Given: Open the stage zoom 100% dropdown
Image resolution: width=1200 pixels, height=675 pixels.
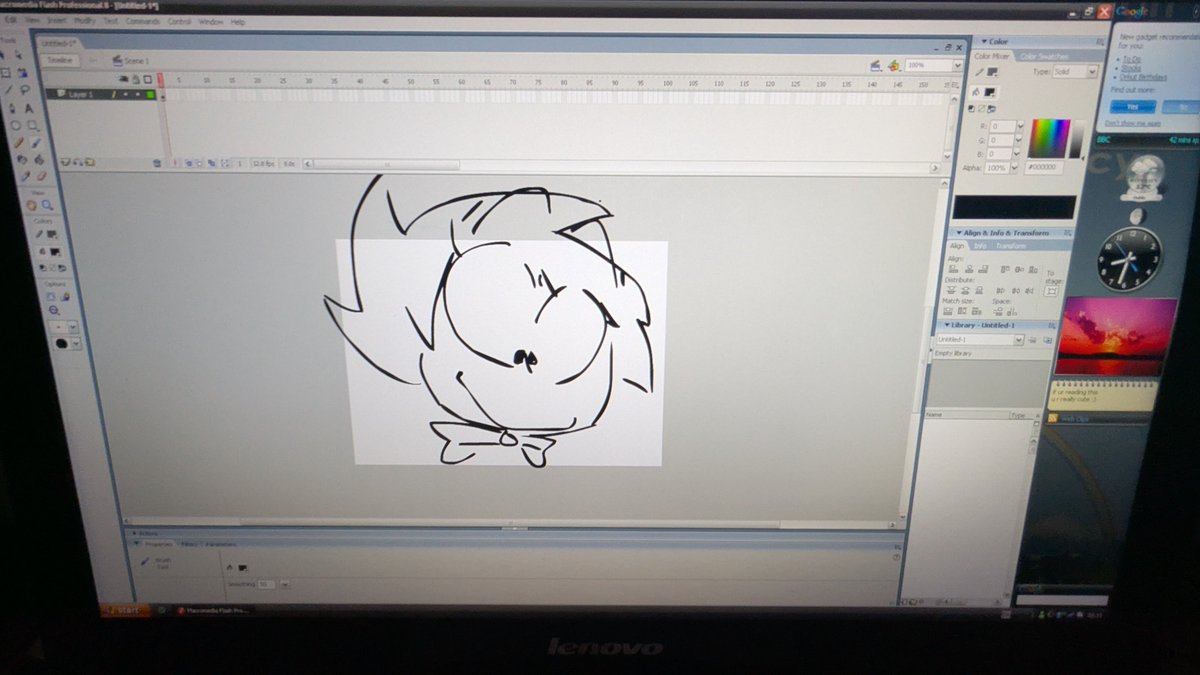Looking at the screenshot, I should [957, 65].
